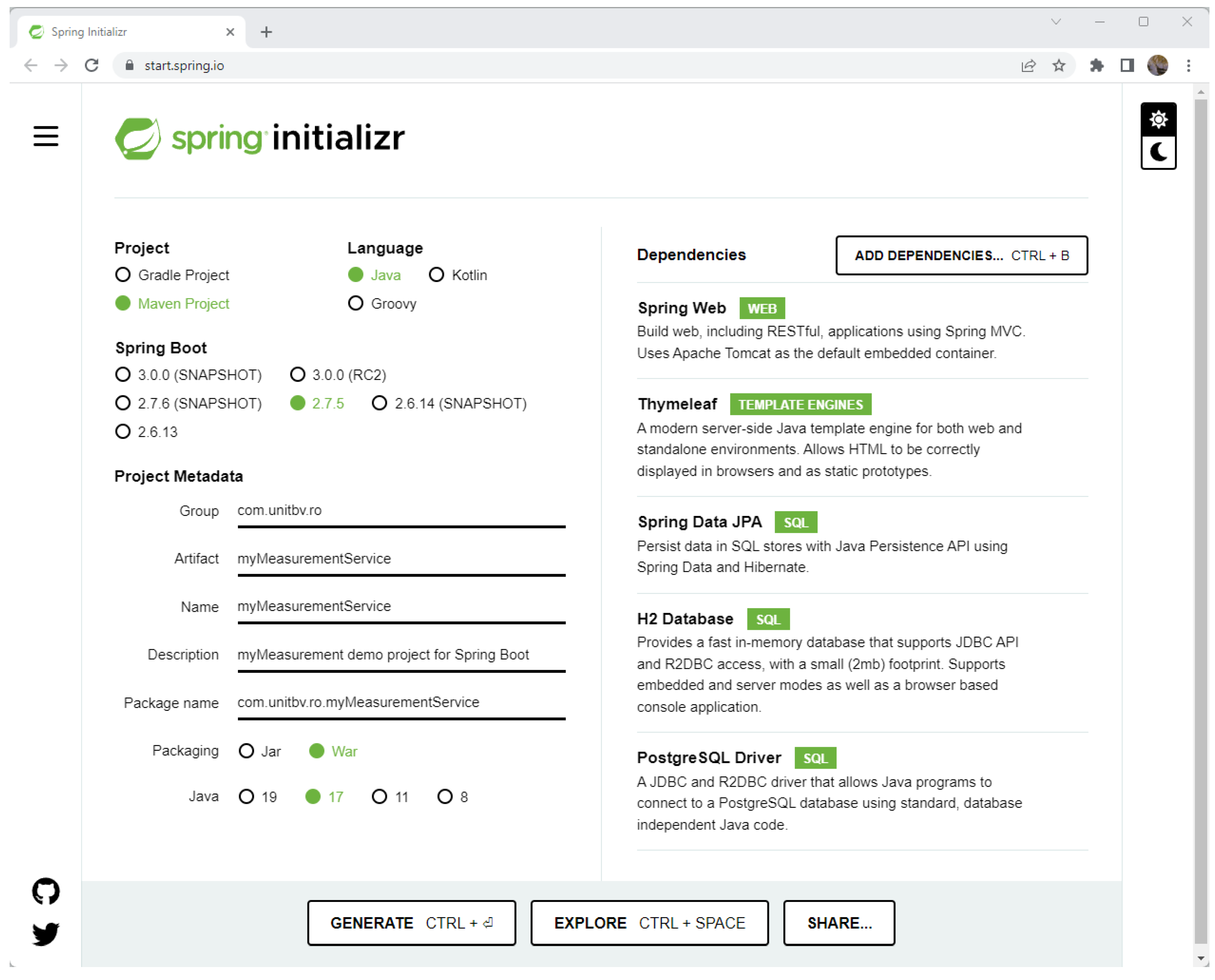
Task: Choose Kotlin as the language
Action: click(436, 275)
